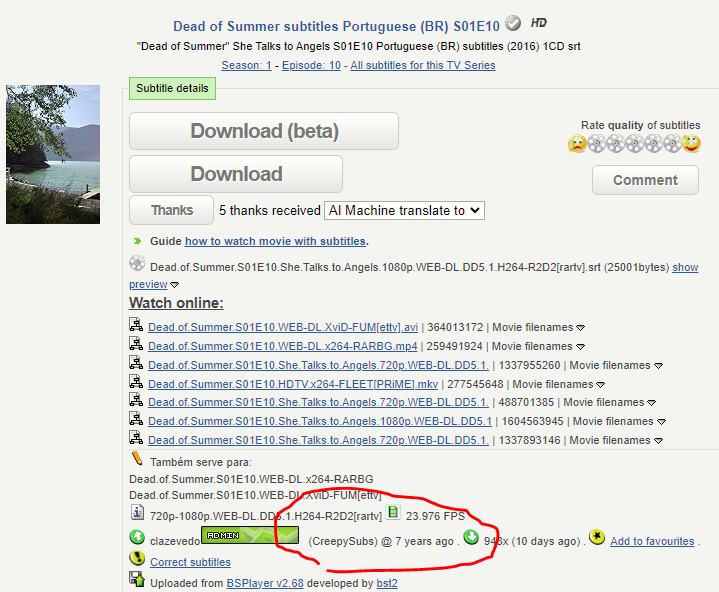This screenshot has height=592, width=719.
Task: Click the Thanks button
Action: pyautogui.click(x=171, y=210)
